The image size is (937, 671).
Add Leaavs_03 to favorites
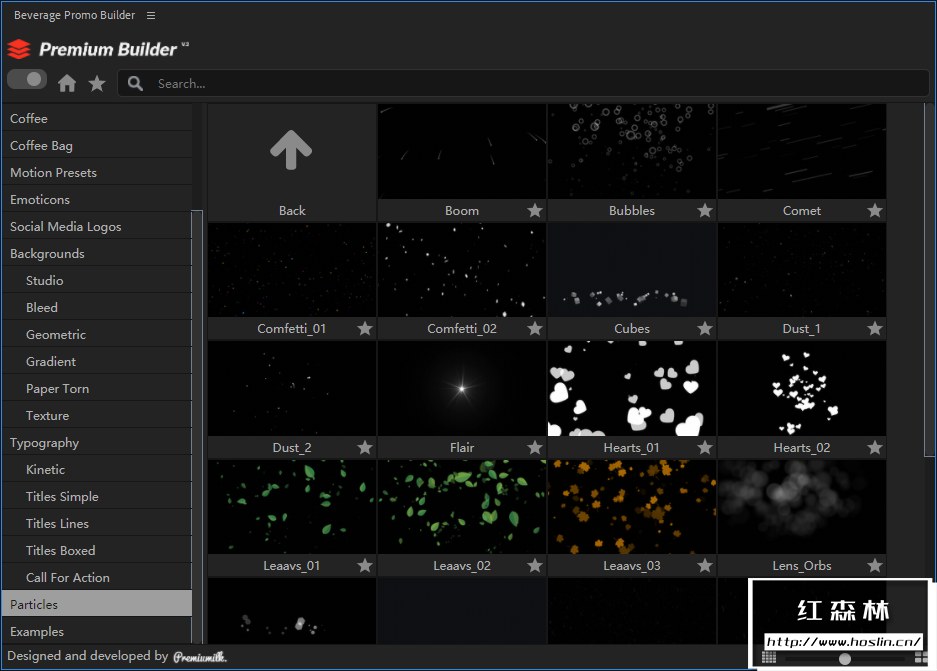coord(705,565)
